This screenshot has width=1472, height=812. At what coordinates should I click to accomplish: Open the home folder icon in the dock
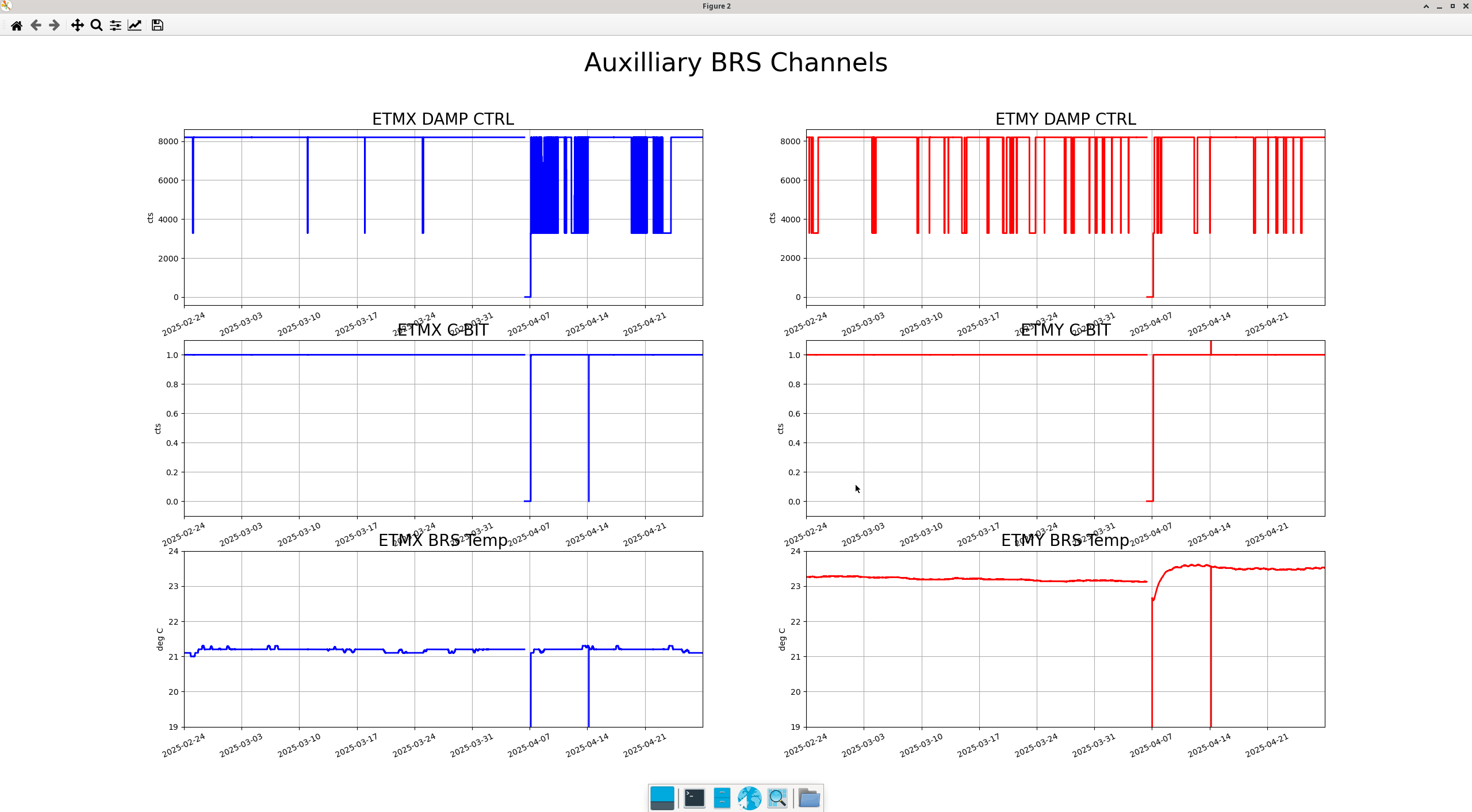[x=809, y=798]
